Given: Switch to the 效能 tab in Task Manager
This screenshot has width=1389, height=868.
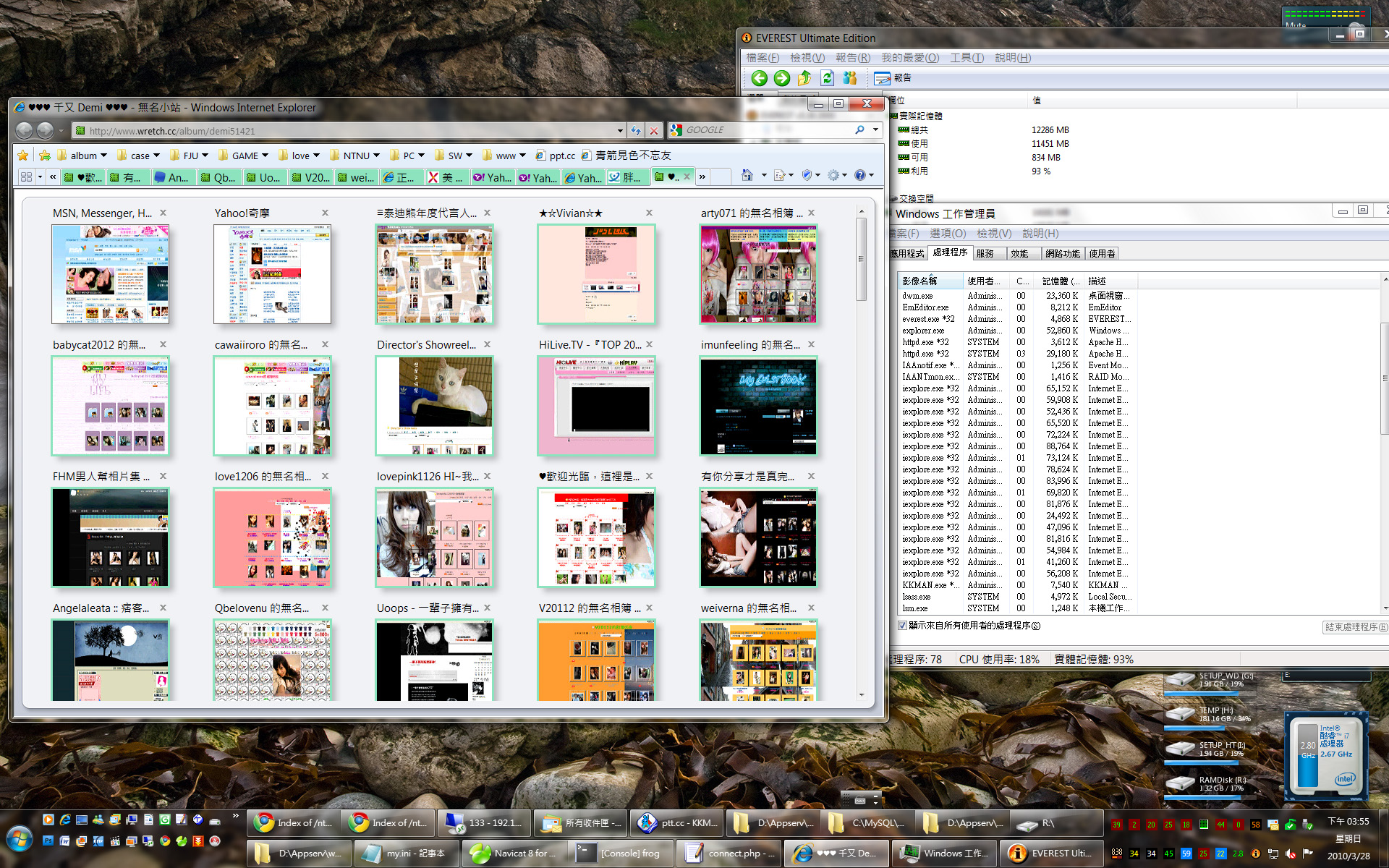Looking at the screenshot, I should pos(1019,254).
